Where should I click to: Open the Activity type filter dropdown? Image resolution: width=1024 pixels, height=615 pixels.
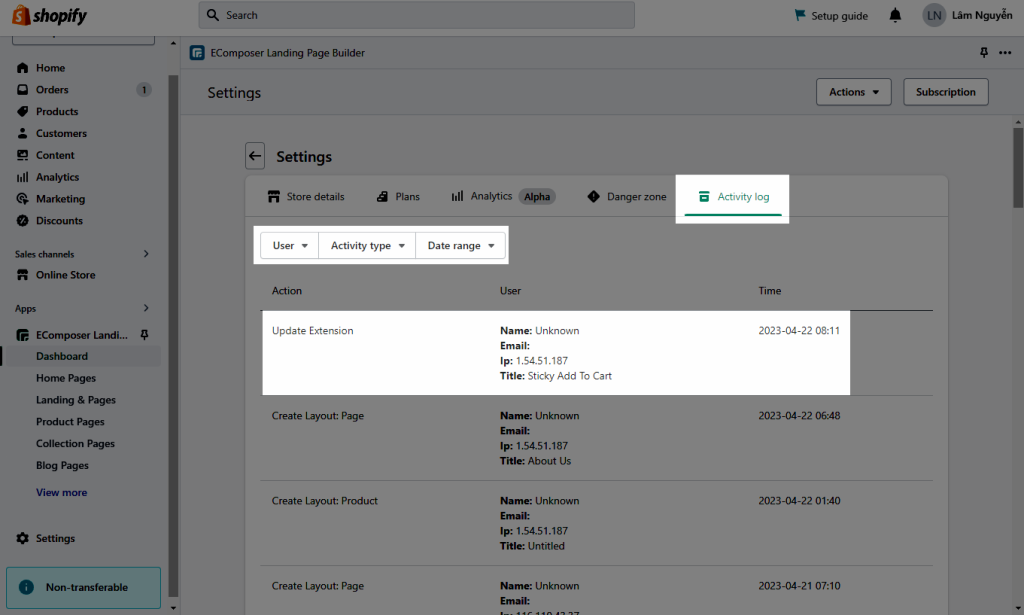point(367,245)
